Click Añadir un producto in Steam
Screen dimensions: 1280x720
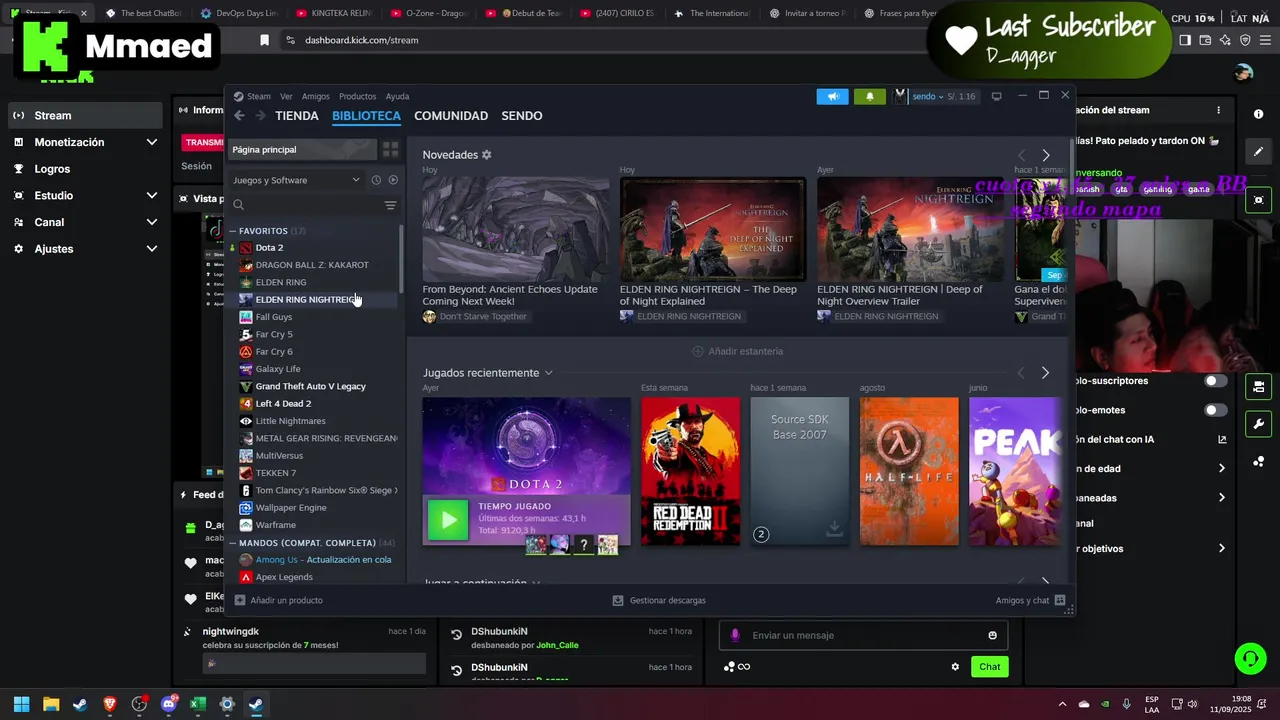click(x=278, y=600)
